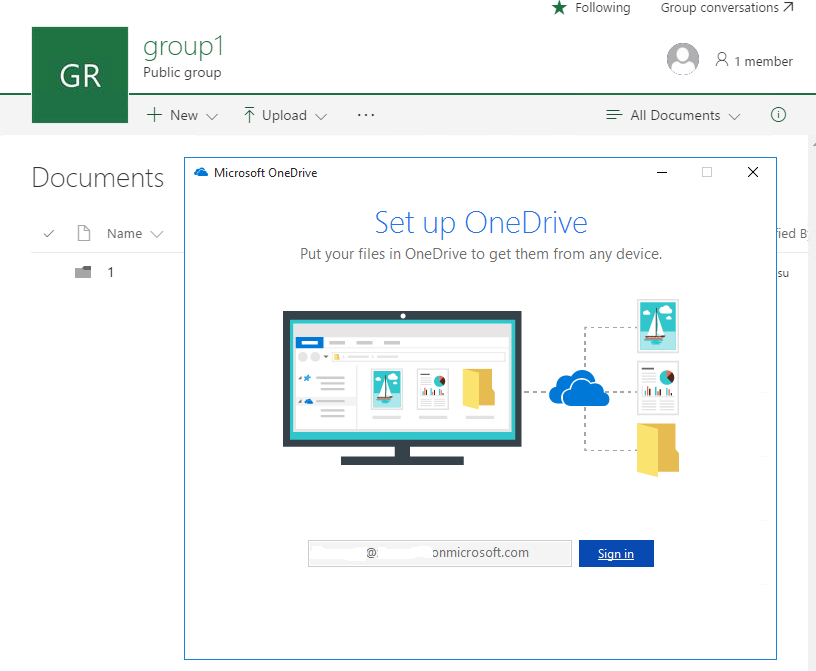
Task: Click the green GR group logo tile
Action: pos(80,75)
